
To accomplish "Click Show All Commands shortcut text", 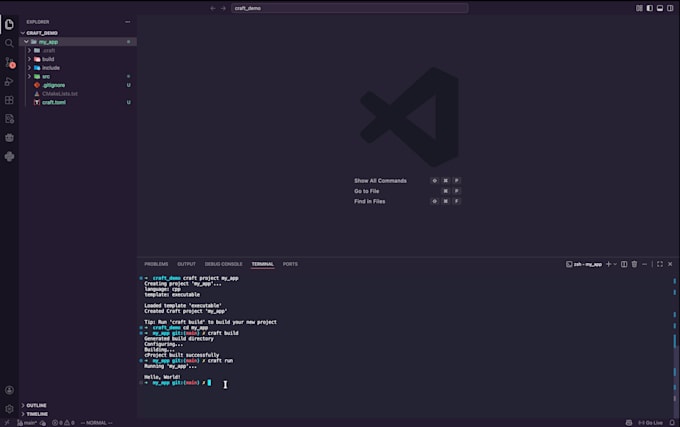I will coord(380,181).
